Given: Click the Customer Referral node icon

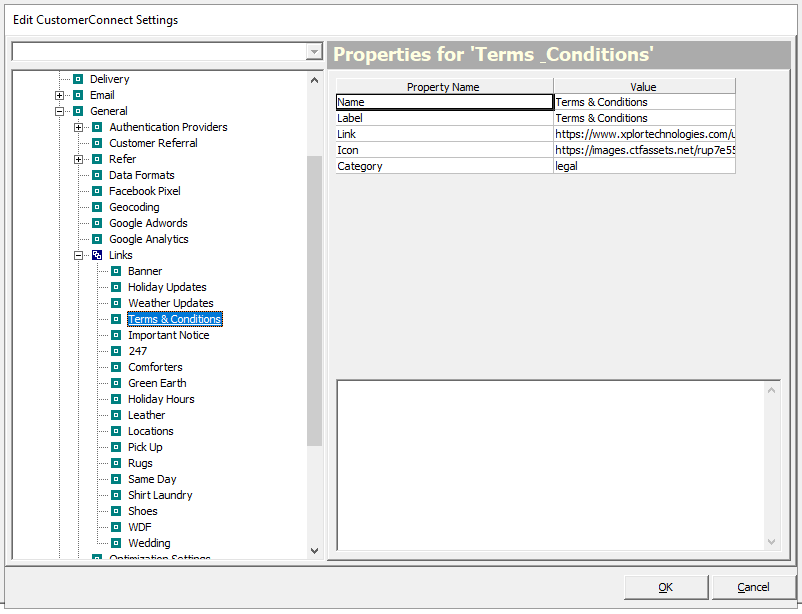Looking at the screenshot, I should point(97,143).
